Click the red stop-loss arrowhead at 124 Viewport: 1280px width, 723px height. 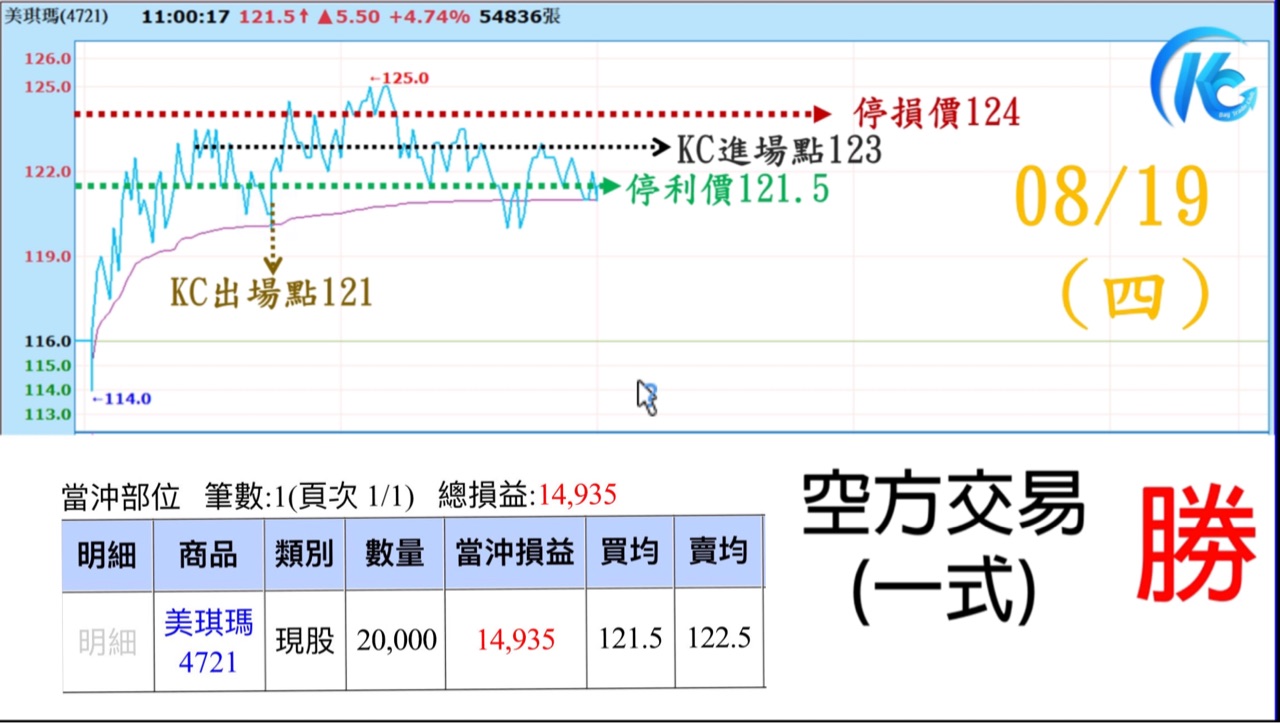click(x=821, y=114)
